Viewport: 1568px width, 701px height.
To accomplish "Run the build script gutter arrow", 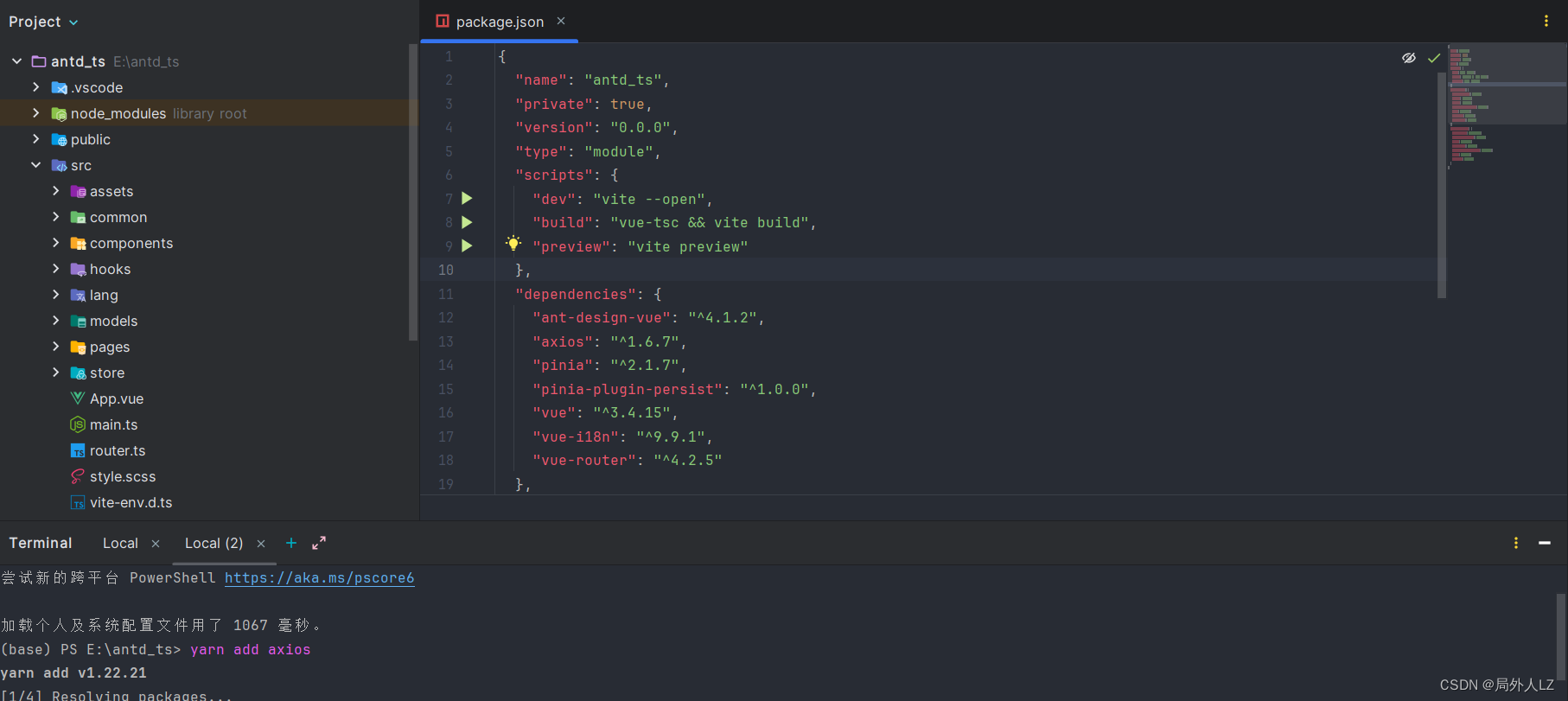I will coord(467,222).
